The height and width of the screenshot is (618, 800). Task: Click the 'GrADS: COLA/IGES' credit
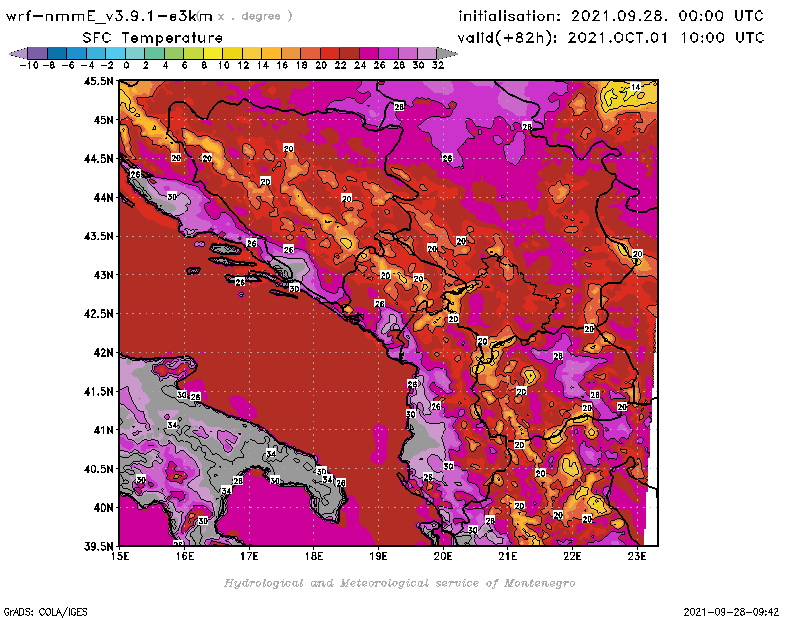45,612
